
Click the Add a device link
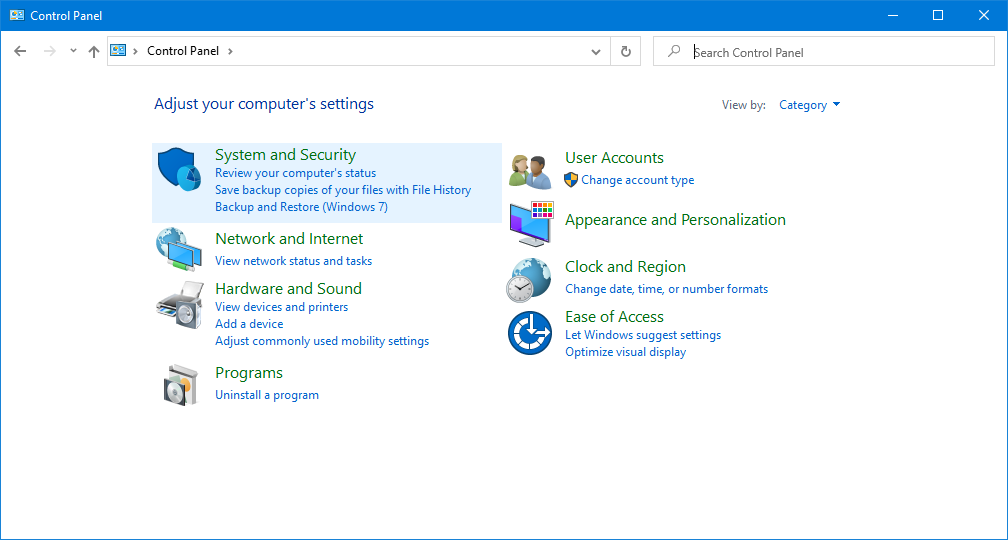[x=249, y=324]
